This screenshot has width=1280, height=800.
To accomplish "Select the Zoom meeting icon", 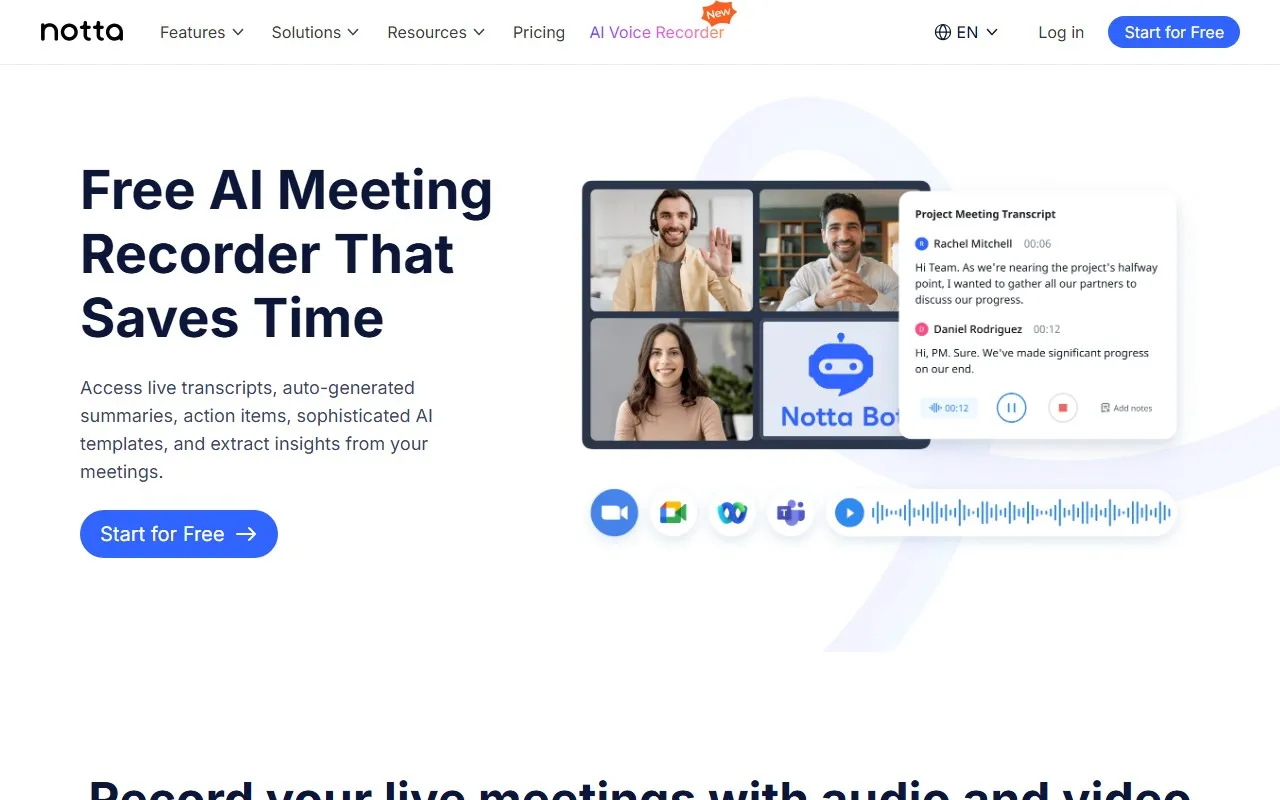I will click(614, 512).
